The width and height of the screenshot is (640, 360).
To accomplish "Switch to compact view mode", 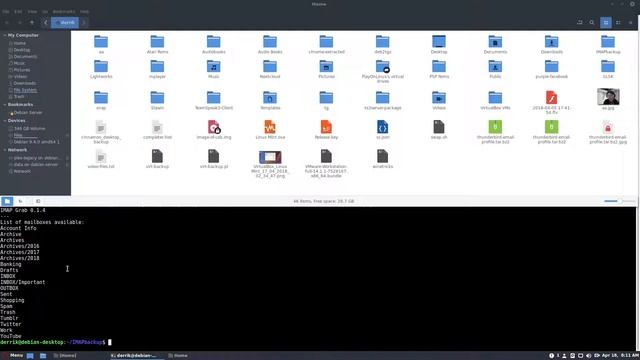I will (x=630, y=22).
